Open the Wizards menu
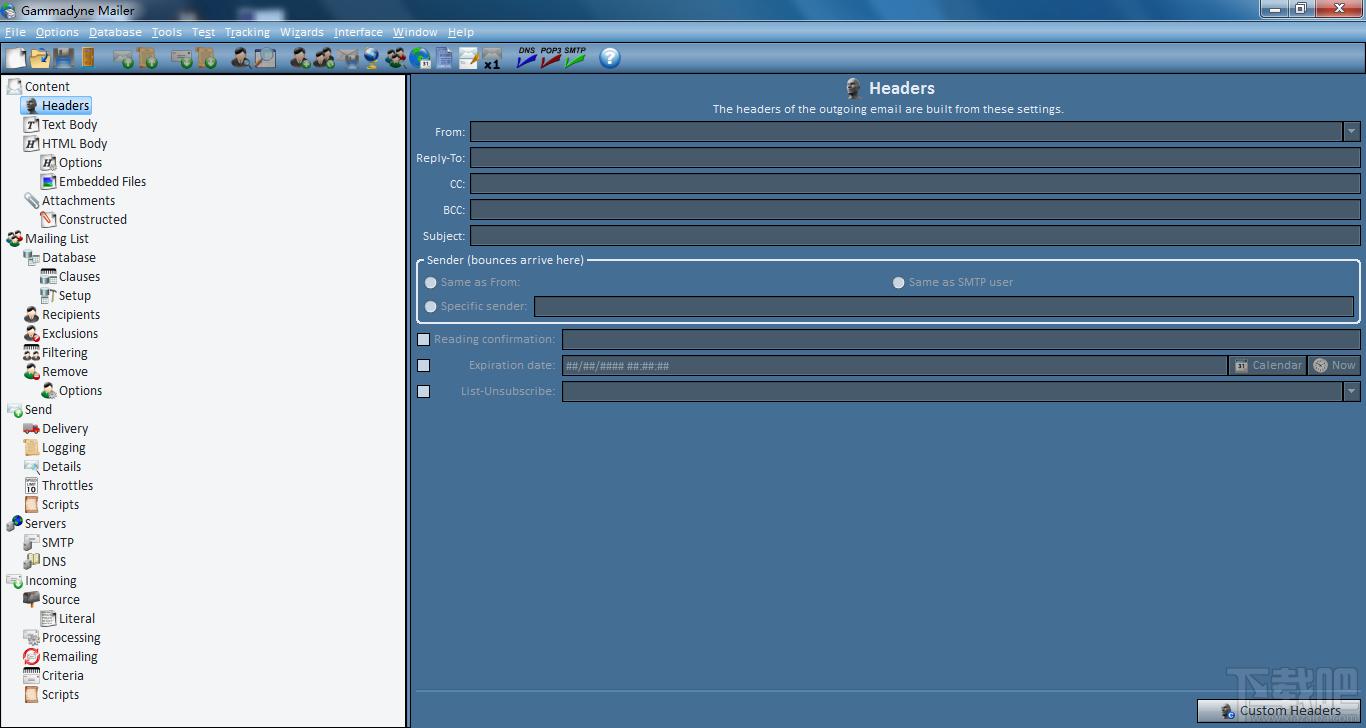 click(x=302, y=32)
